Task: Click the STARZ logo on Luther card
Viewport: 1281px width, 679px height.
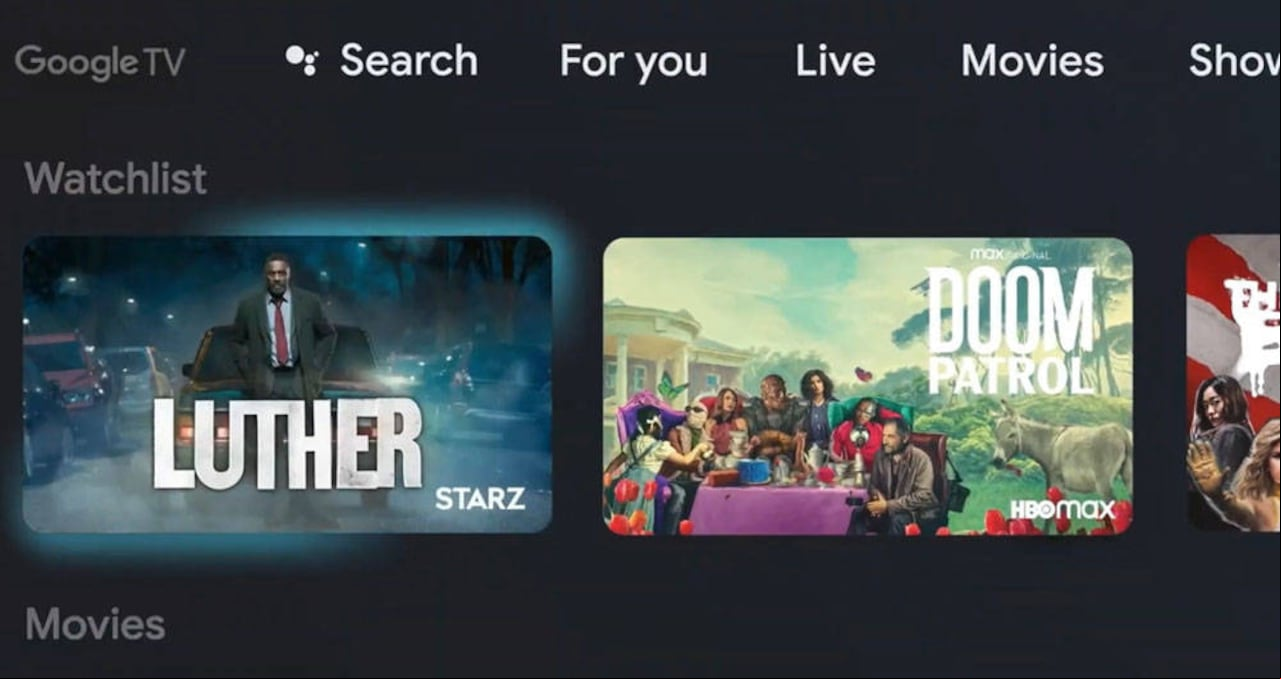Action: [x=480, y=498]
